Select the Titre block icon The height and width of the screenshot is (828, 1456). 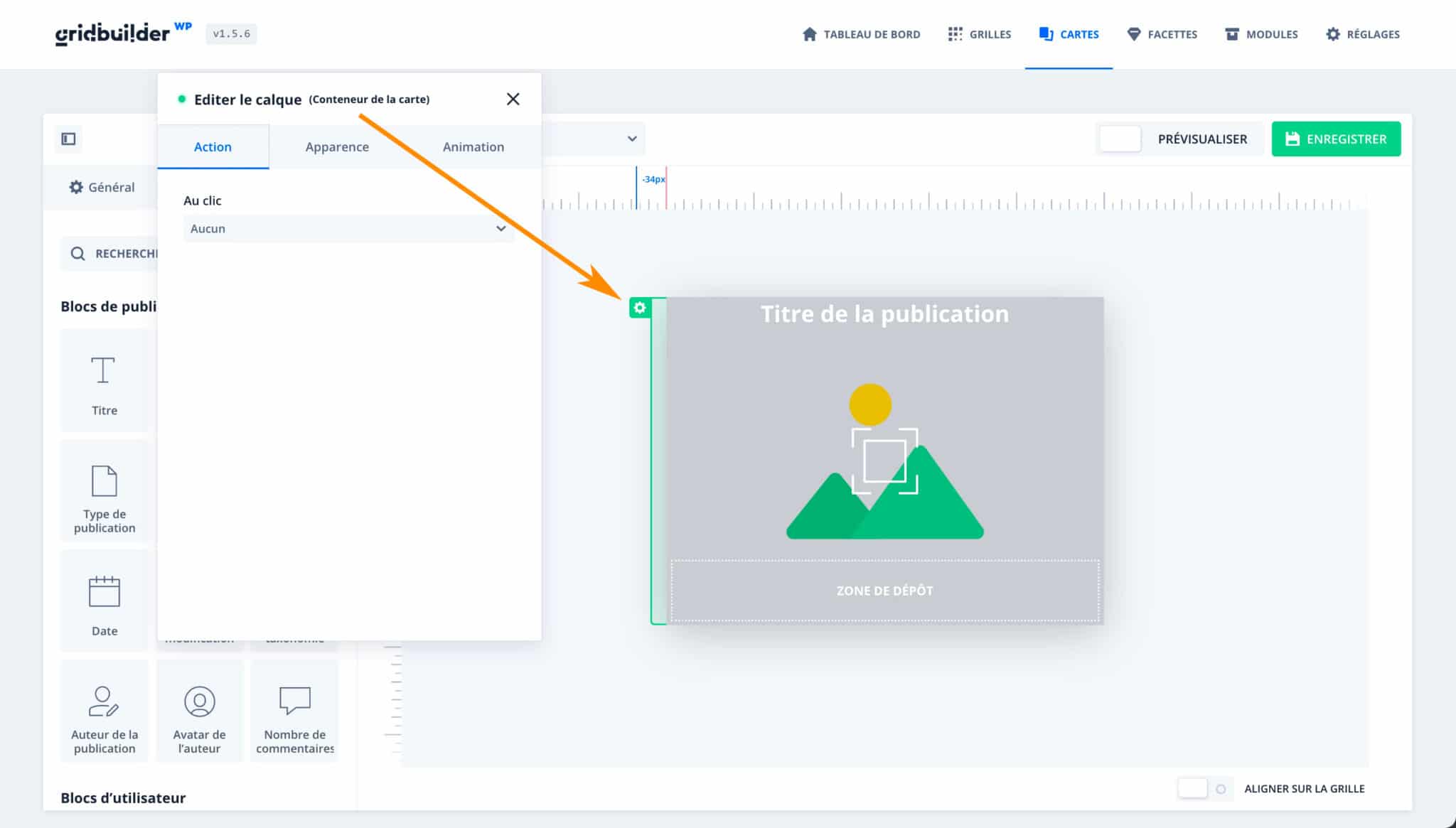point(104,370)
